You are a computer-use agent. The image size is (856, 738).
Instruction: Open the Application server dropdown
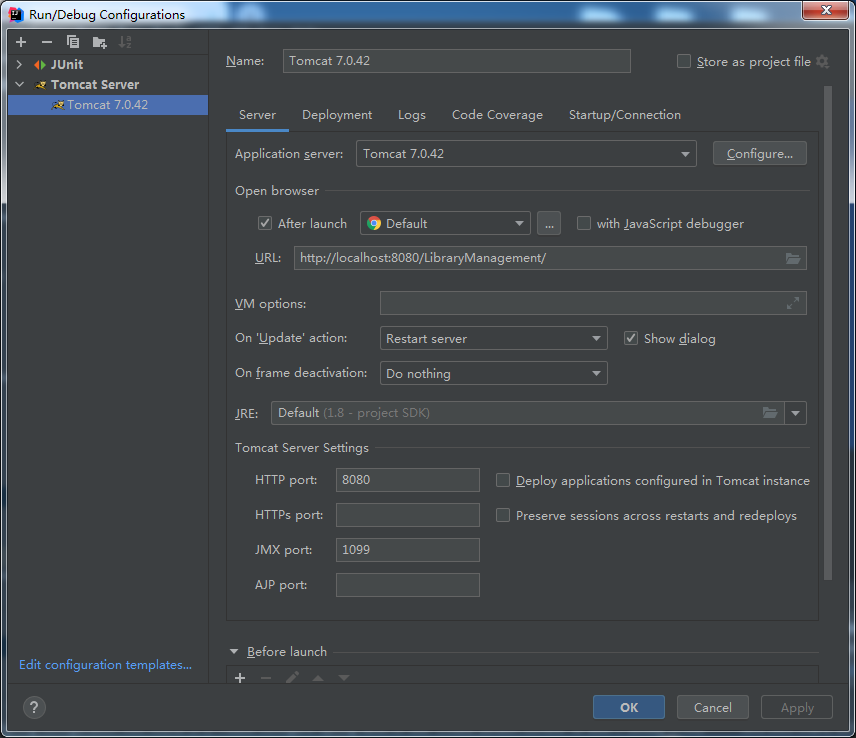tap(526, 154)
